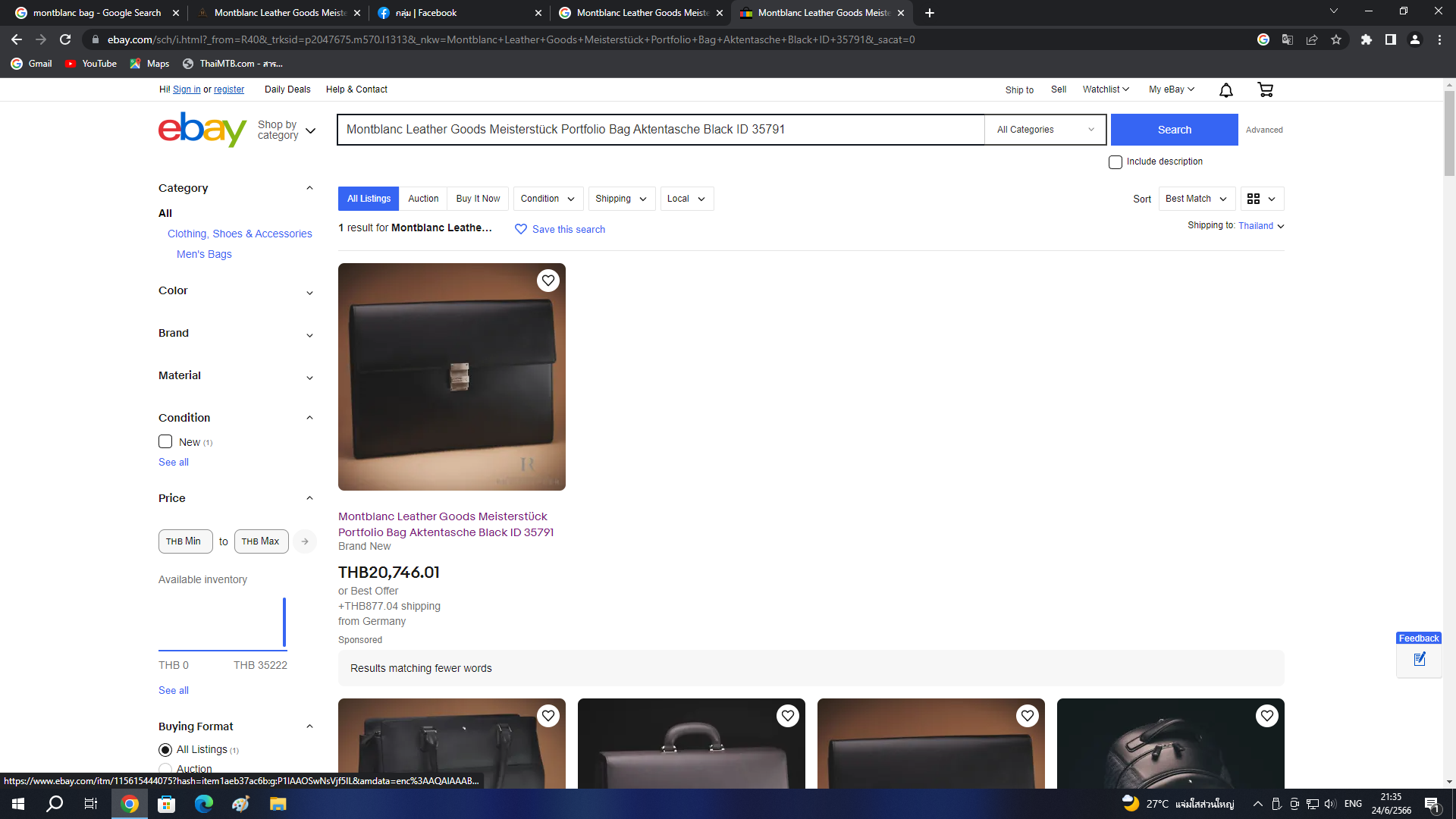Open File Explorer from taskbar
This screenshot has width=1456, height=819.
278,804
